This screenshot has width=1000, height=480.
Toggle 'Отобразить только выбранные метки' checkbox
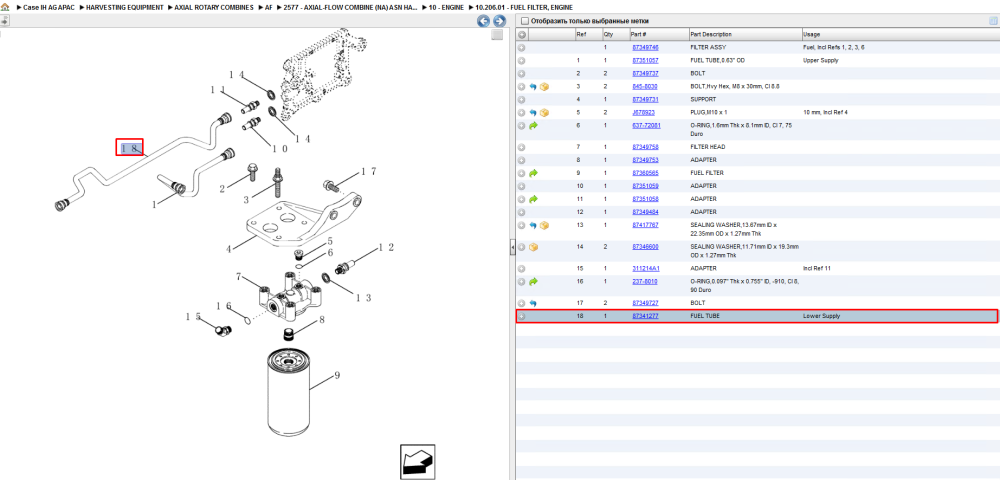coord(524,21)
